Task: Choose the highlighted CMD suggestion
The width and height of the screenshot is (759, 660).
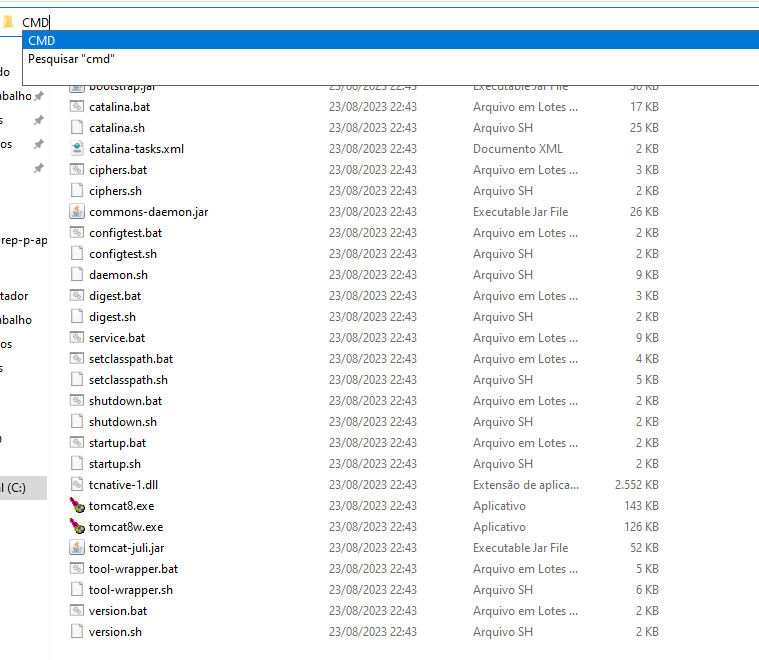Action: click(391, 40)
